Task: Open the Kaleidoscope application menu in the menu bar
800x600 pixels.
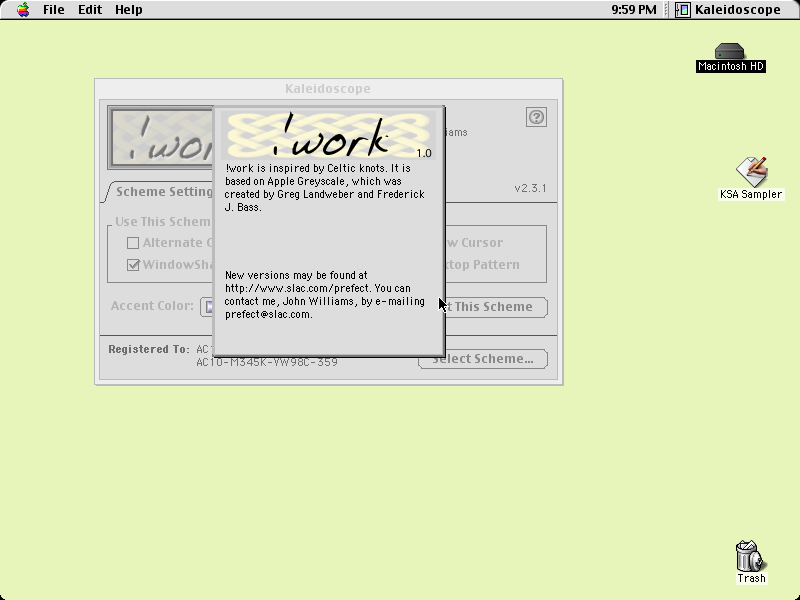Action: pyautogui.click(x=729, y=10)
